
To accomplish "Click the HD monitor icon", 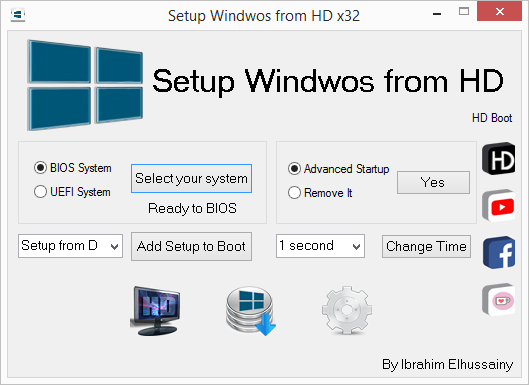I will coord(156,311).
